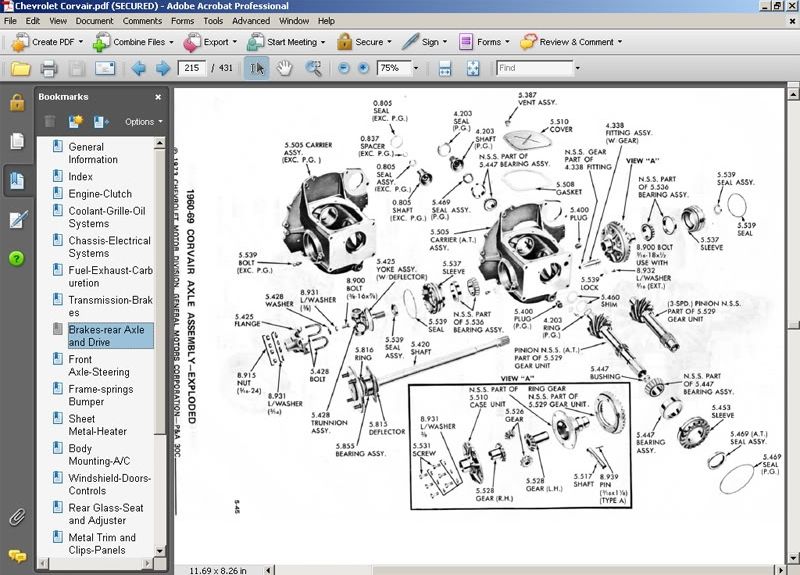Choose the Hand tool

(x=284, y=68)
